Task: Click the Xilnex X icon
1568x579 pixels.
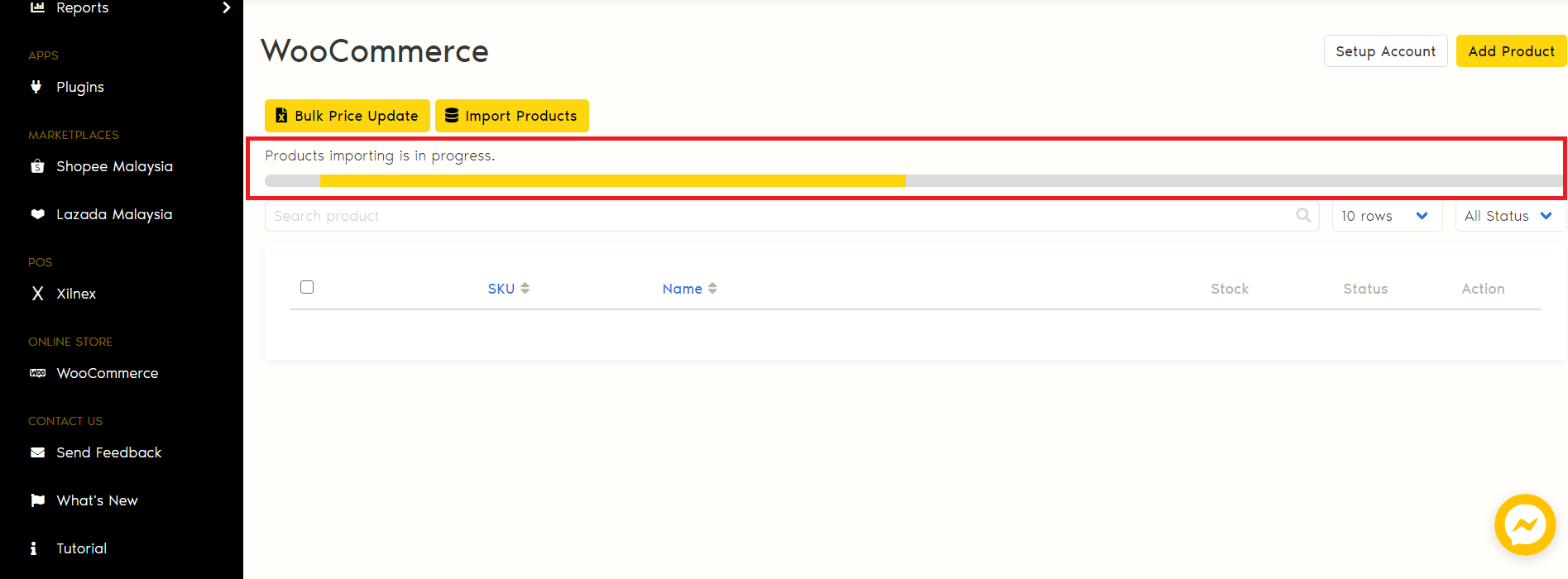Action: tap(37, 294)
